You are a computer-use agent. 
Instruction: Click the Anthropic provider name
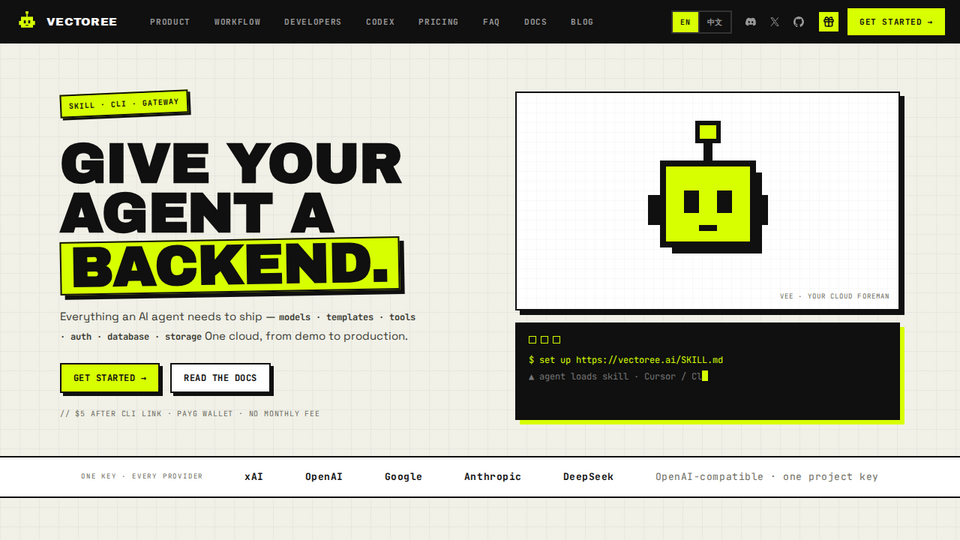492,476
